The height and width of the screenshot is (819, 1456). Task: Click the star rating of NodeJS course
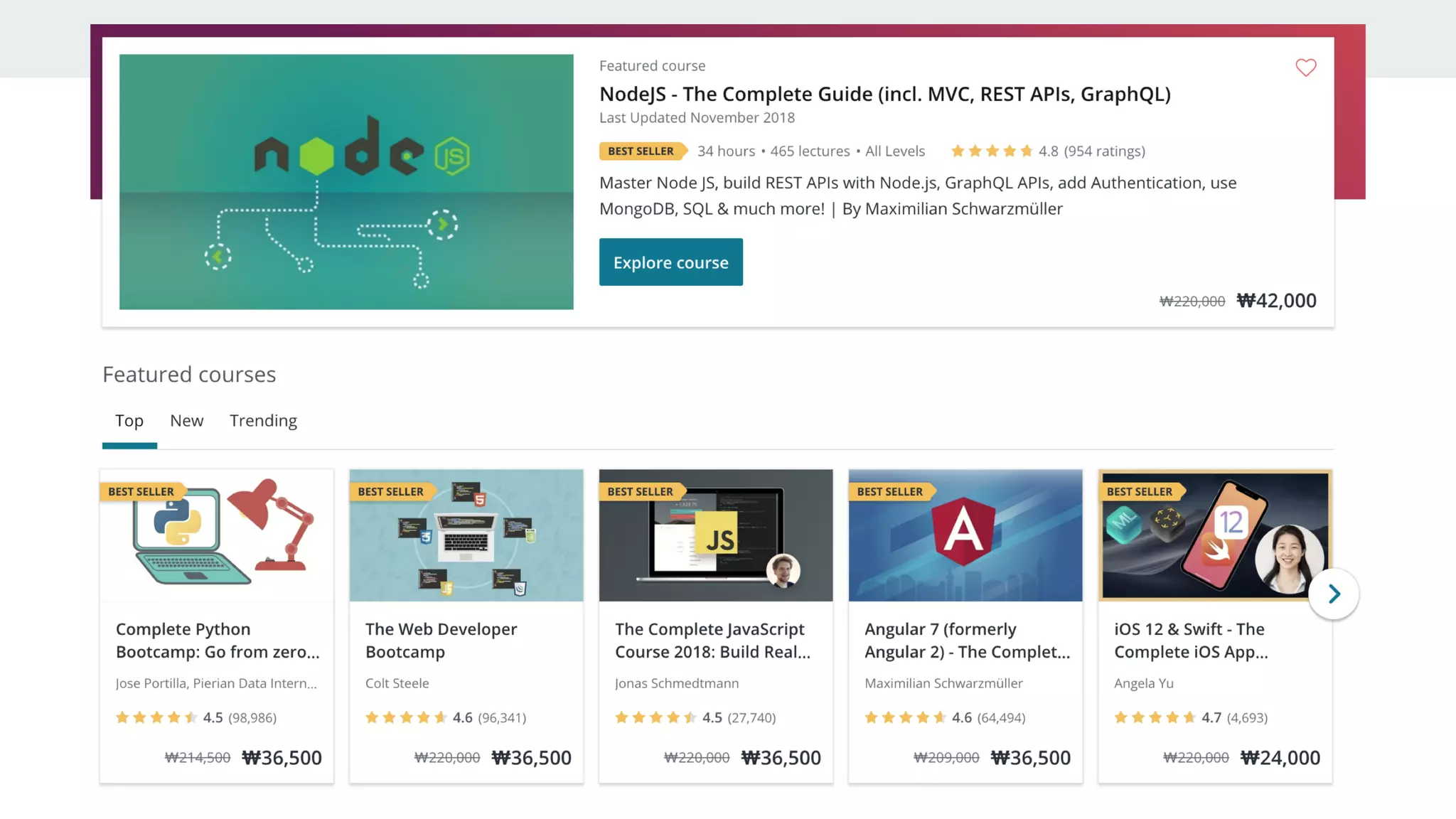click(x=992, y=151)
